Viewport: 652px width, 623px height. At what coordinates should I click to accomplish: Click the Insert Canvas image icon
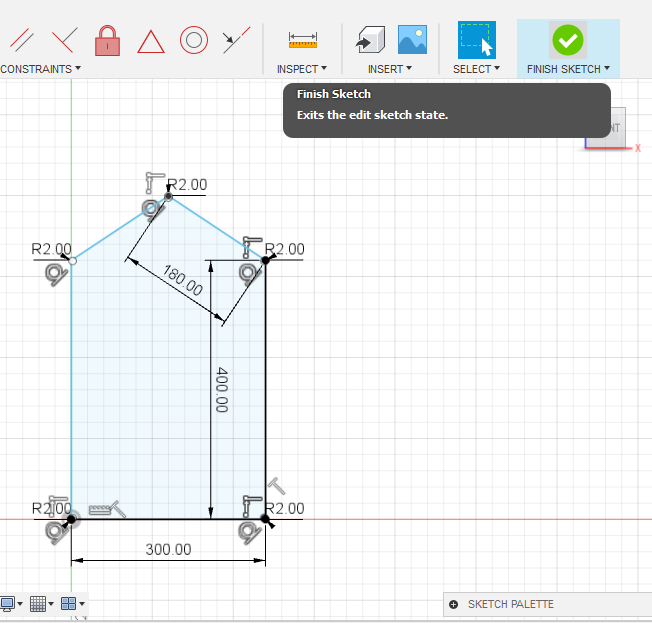(412, 40)
